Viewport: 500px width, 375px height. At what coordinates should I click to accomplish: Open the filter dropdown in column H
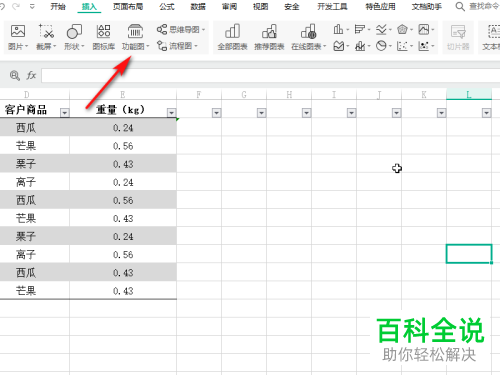[306, 113]
